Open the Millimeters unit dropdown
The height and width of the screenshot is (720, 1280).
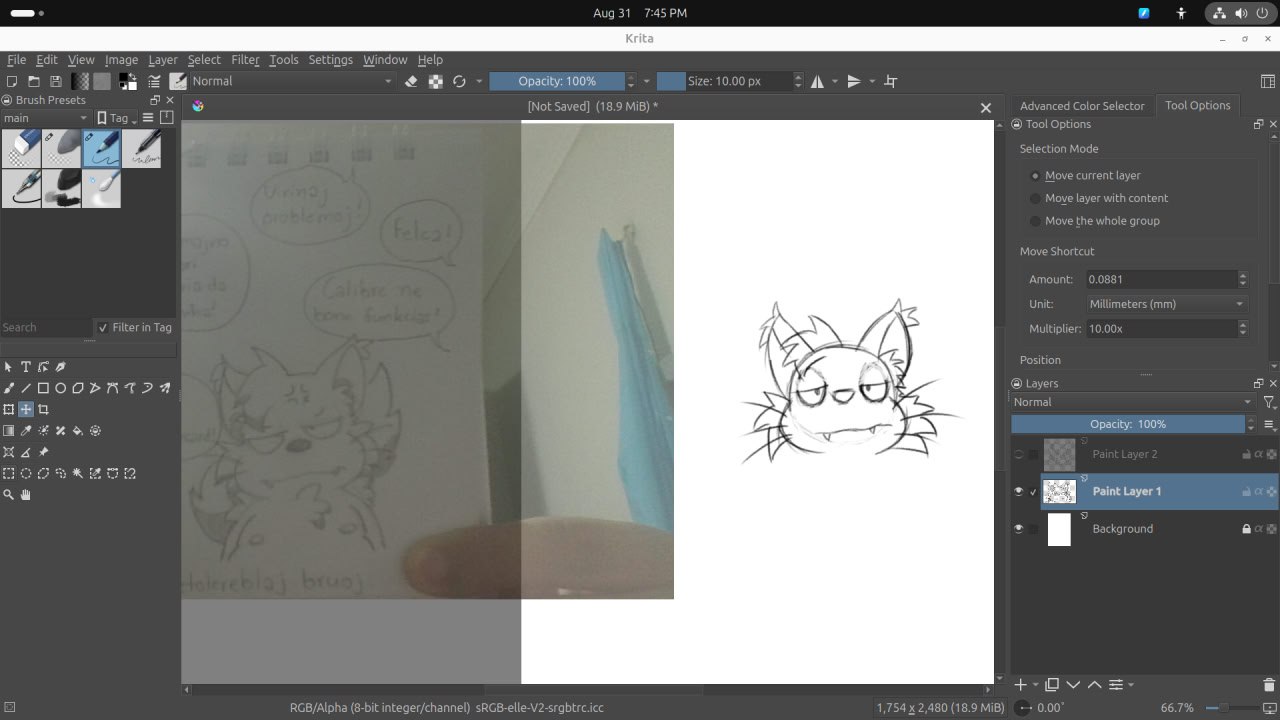[1166, 304]
